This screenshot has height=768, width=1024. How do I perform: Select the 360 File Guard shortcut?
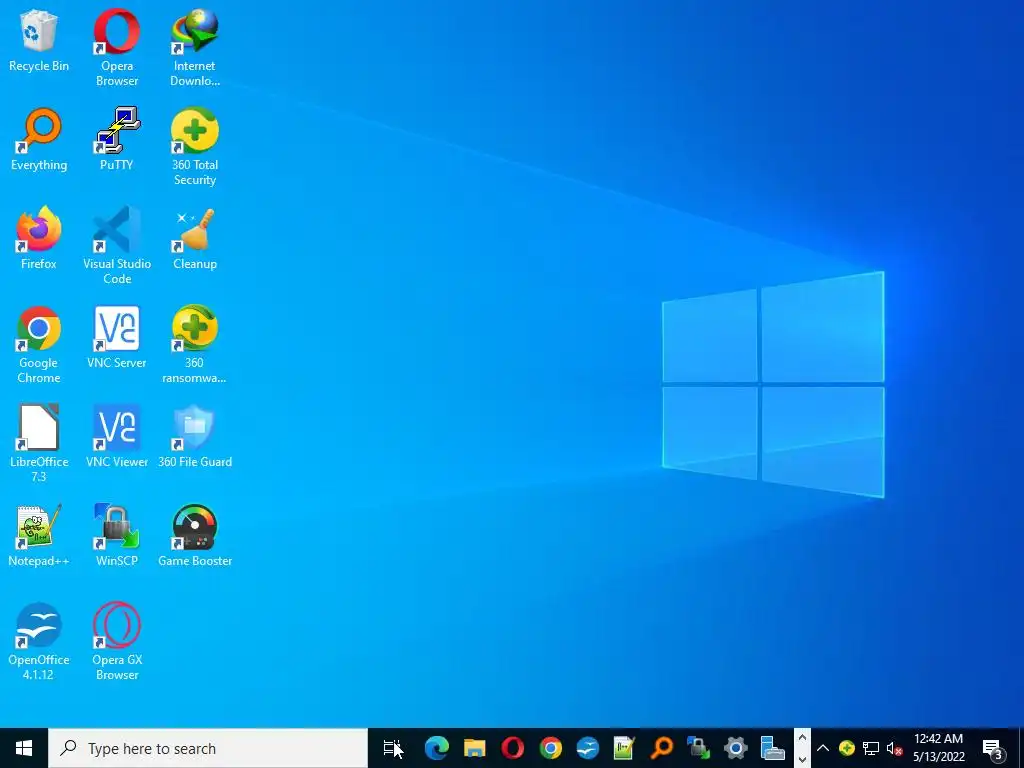coord(195,436)
